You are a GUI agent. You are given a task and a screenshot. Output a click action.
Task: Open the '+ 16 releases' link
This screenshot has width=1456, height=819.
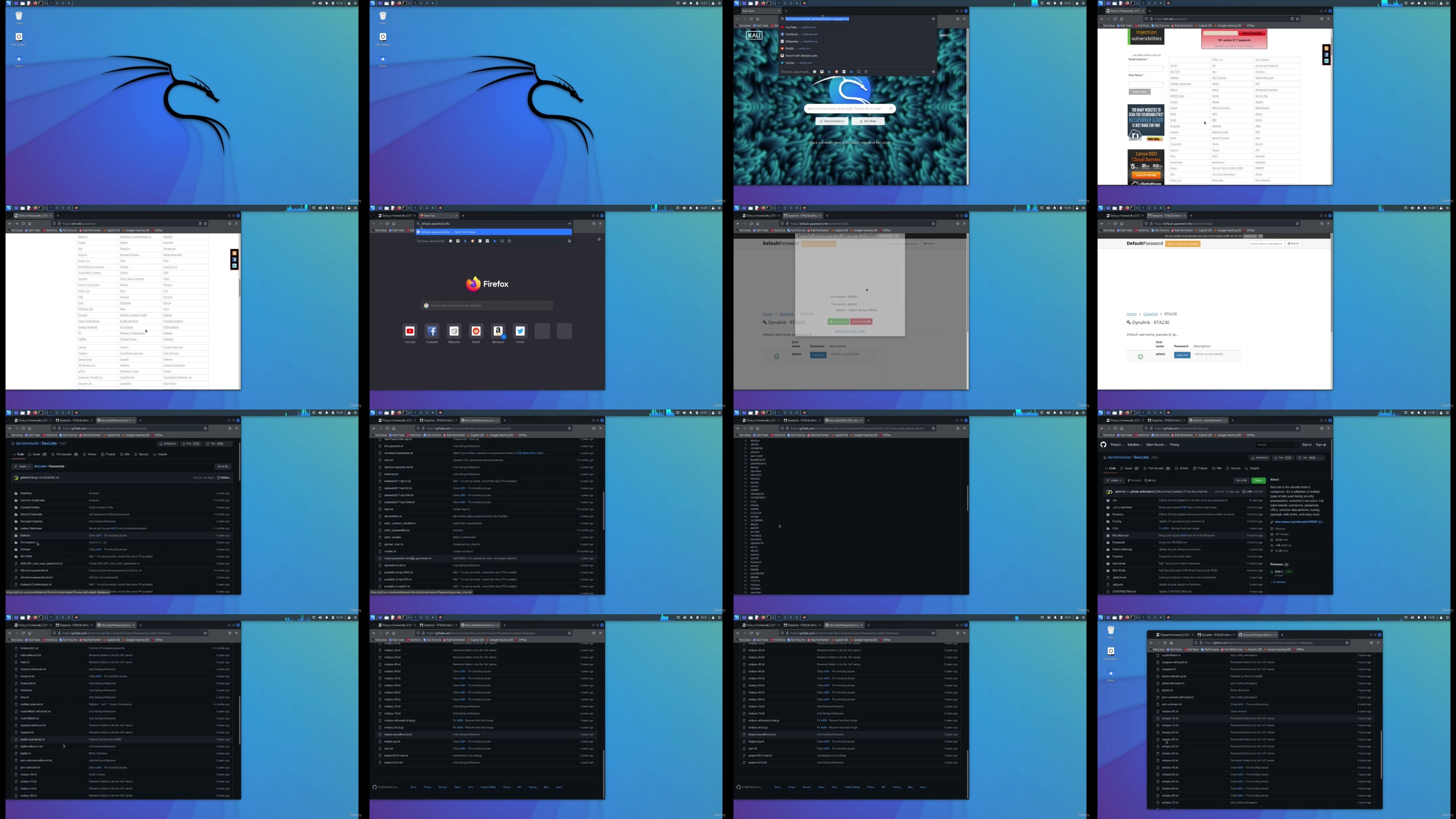tap(1279, 581)
